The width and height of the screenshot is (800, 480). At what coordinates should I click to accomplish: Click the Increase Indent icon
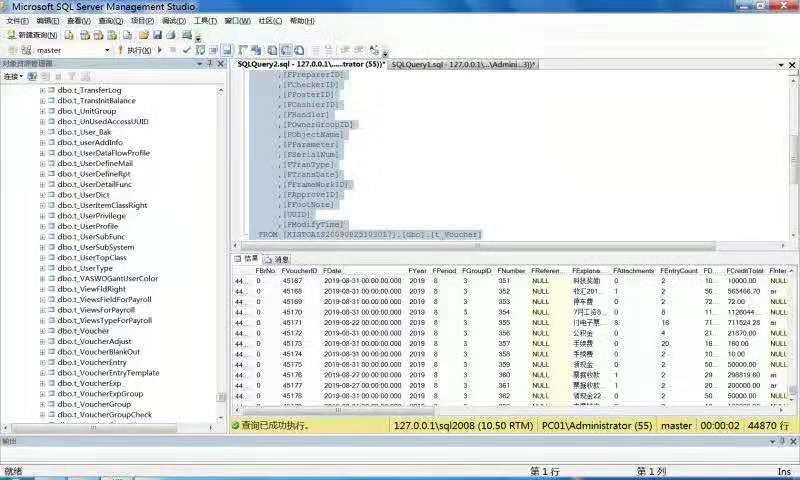(x=359, y=50)
